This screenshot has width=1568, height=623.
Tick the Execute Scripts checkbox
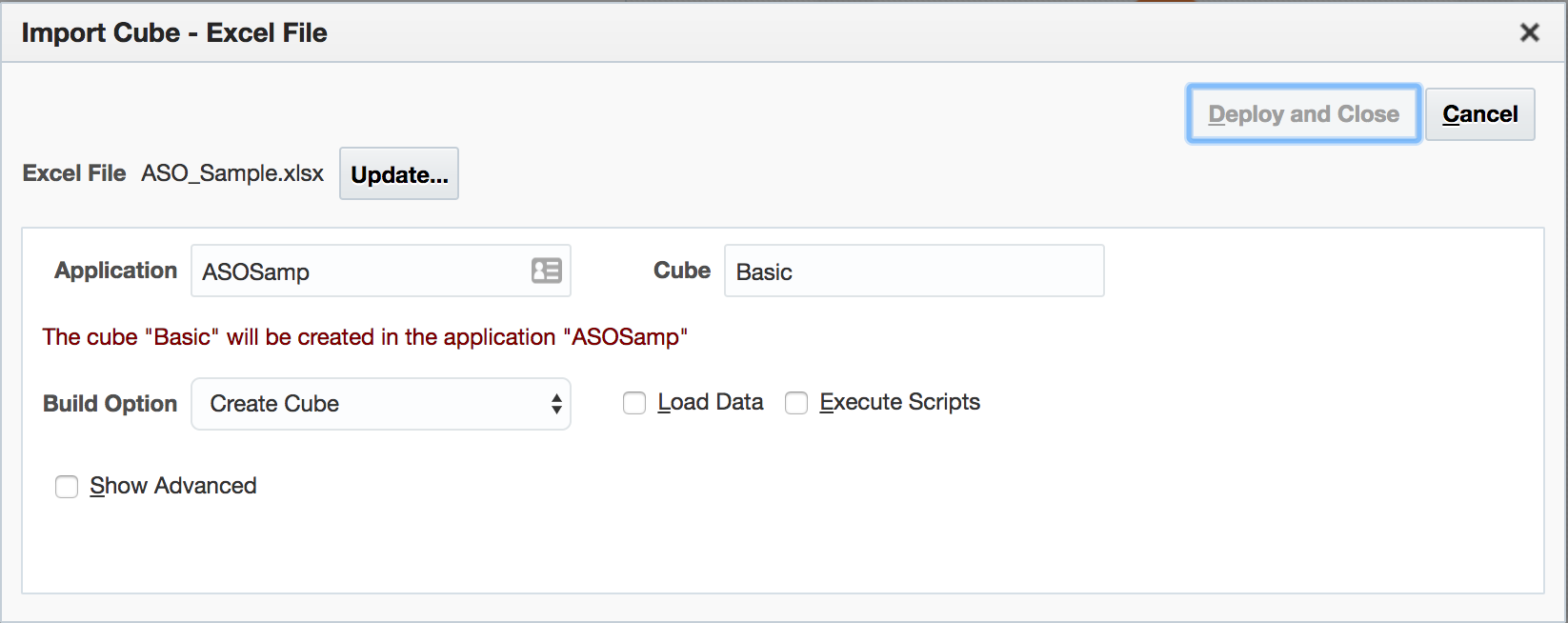tap(796, 404)
